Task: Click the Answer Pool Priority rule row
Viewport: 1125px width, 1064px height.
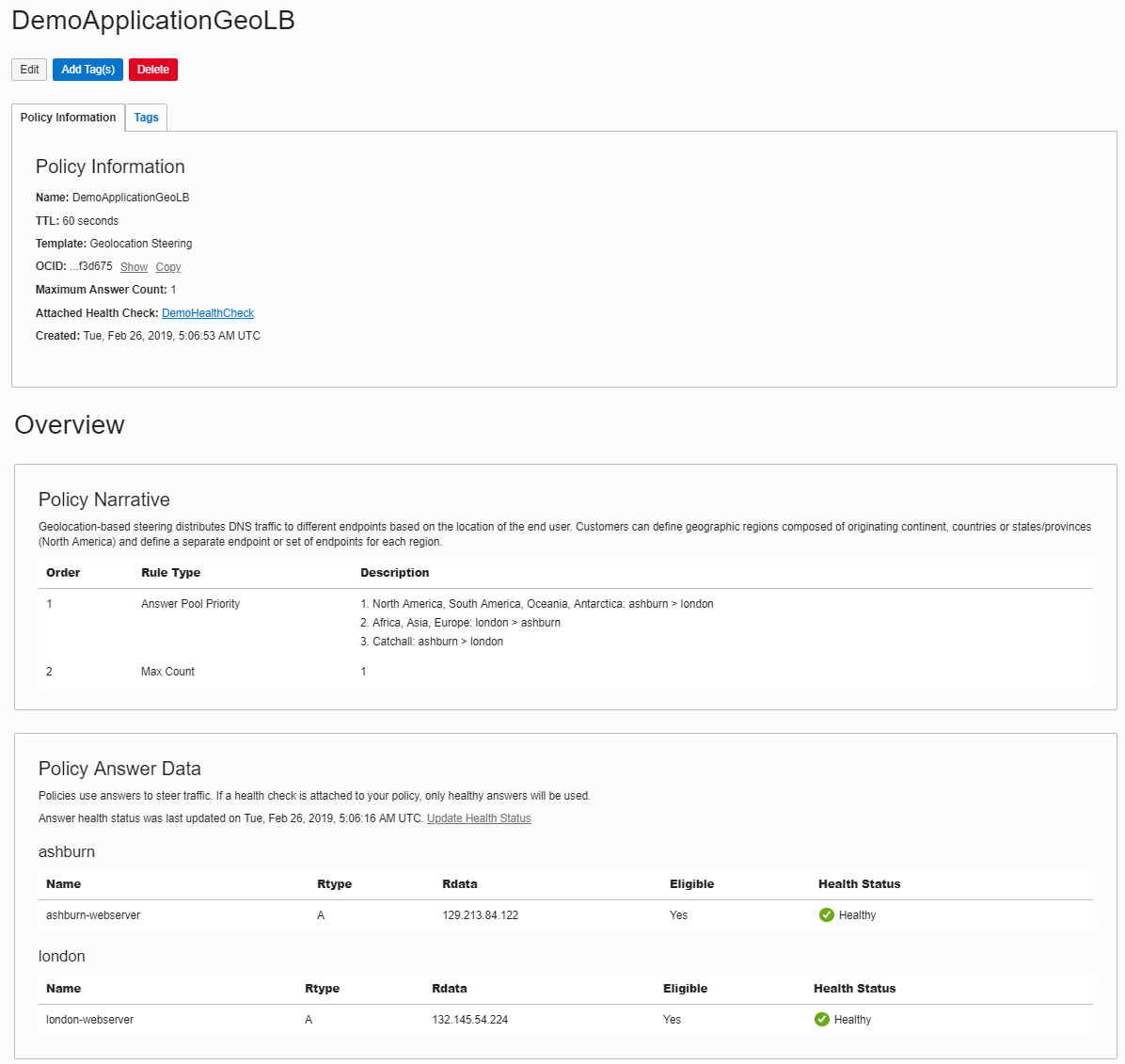Action: tap(190, 604)
